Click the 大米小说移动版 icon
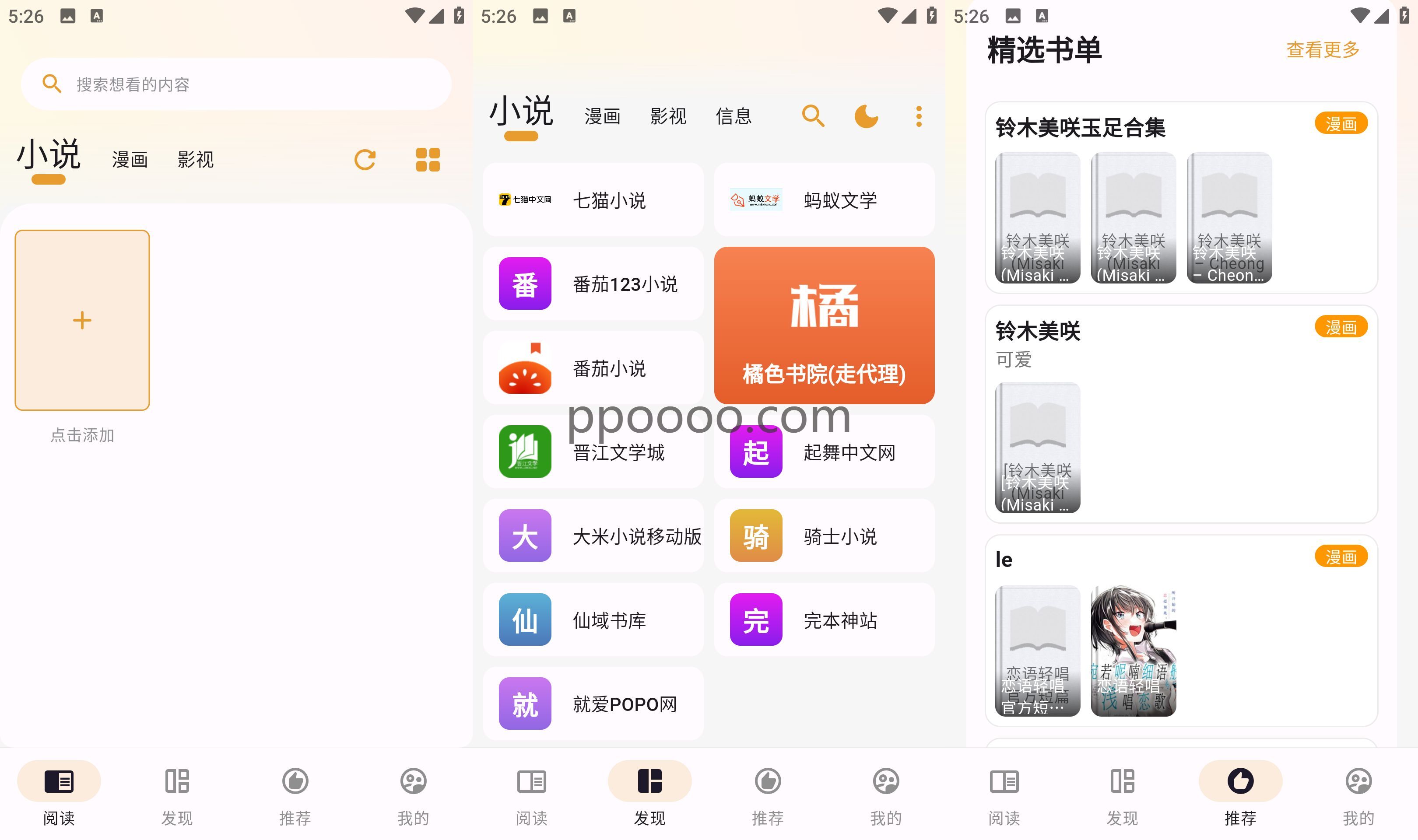This screenshot has width=1418, height=840. (x=525, y=535)
